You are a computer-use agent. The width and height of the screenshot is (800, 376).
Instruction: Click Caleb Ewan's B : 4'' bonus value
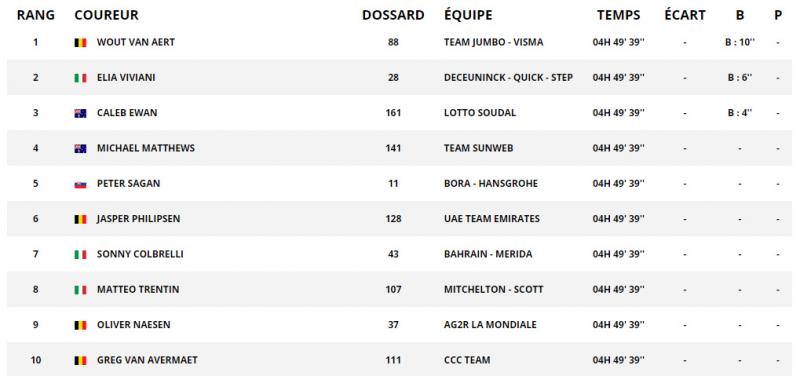(x=740, y=113)
